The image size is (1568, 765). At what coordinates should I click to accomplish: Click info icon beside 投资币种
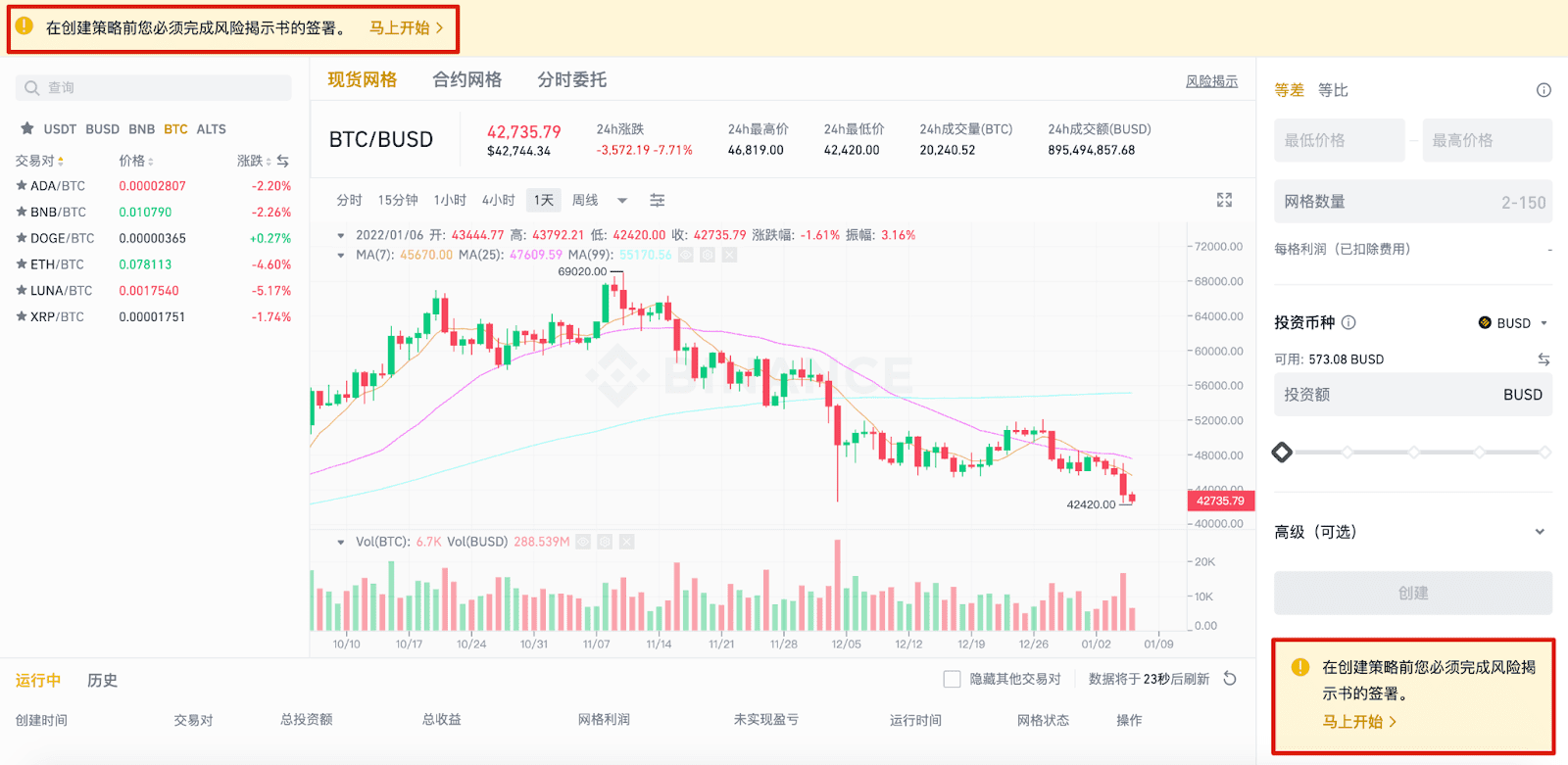tap(1348, 322)
